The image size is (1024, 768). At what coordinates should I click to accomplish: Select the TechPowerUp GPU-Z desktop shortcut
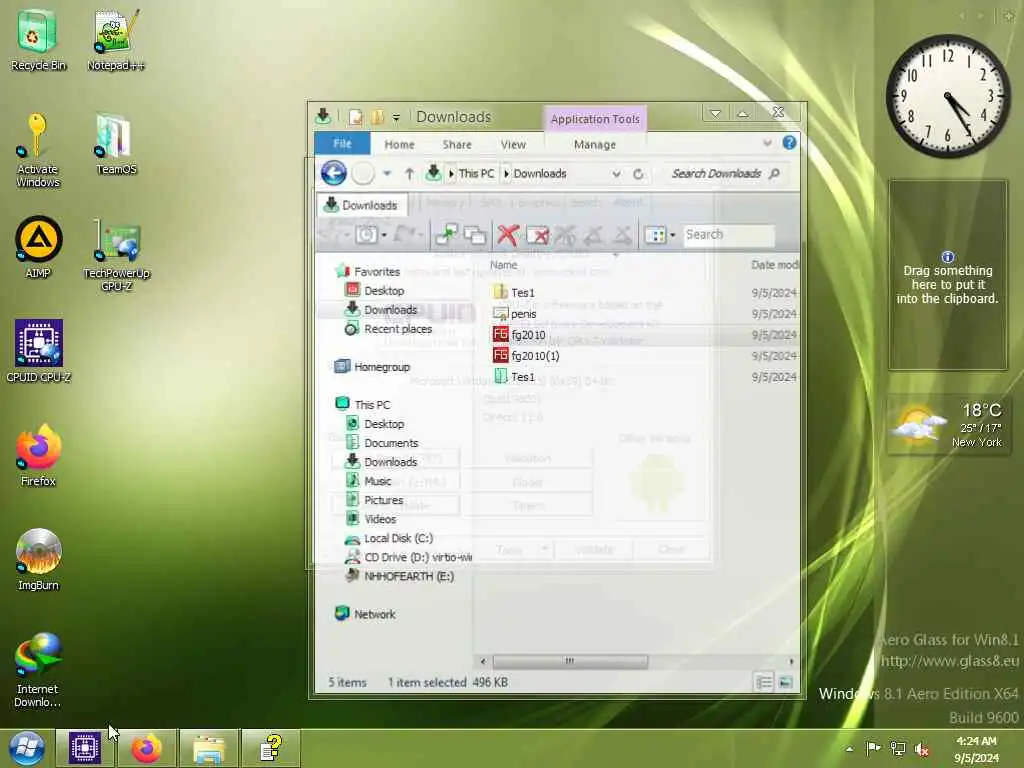[x=116, y=254]
